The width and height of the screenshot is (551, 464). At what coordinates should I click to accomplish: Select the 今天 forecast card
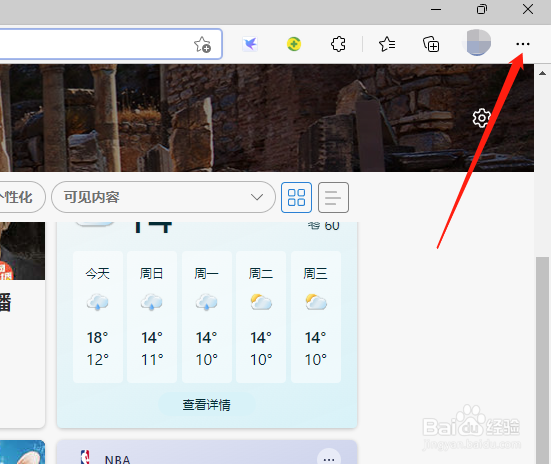[98, 316]
